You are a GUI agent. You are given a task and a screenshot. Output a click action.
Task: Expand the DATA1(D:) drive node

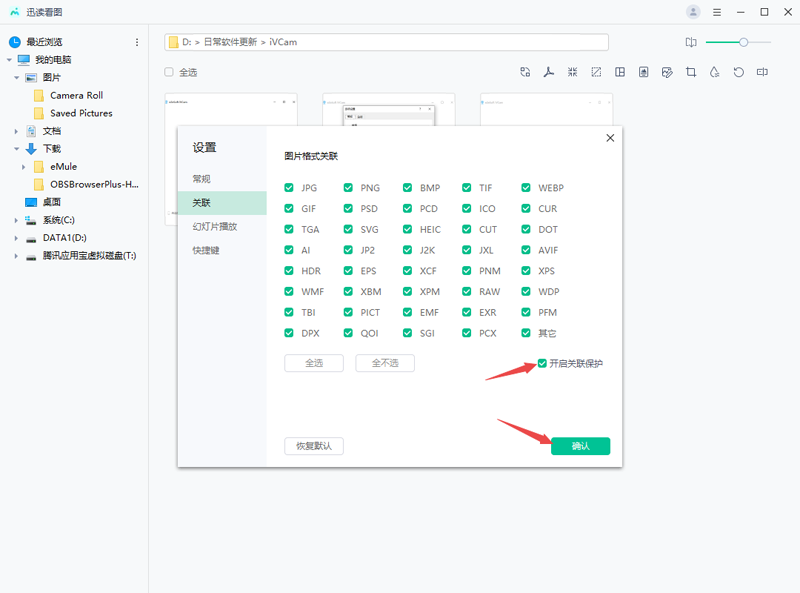(x=16, y=238)
